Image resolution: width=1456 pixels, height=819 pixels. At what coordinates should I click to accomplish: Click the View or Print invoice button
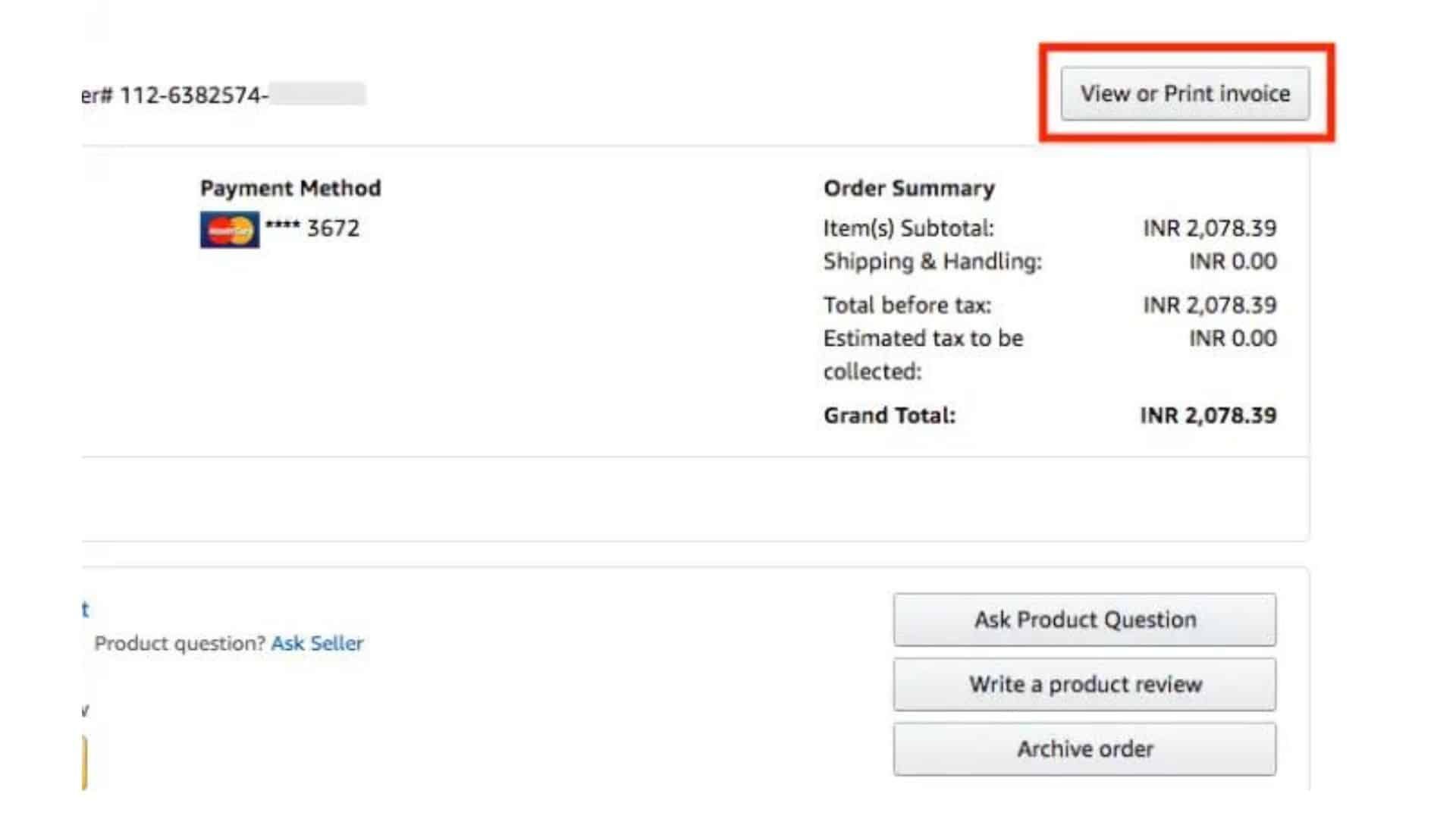pyautogui.click(x=1185, y=93)
